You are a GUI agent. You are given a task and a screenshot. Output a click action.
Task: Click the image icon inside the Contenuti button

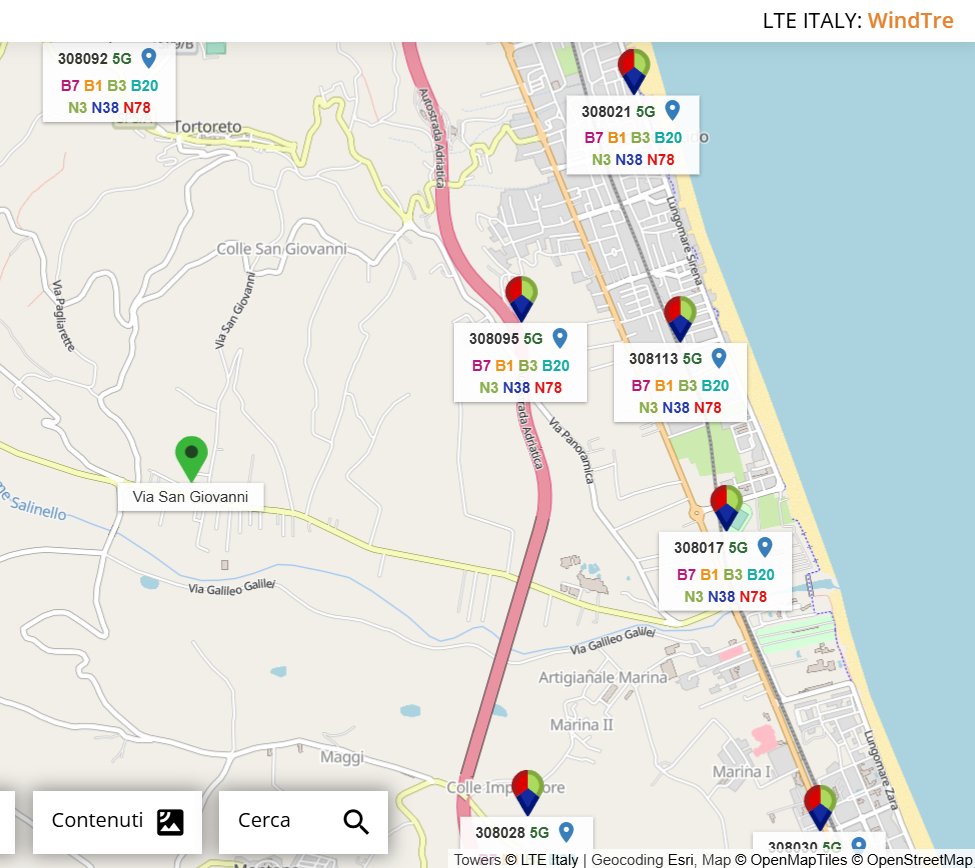point(171,821)
